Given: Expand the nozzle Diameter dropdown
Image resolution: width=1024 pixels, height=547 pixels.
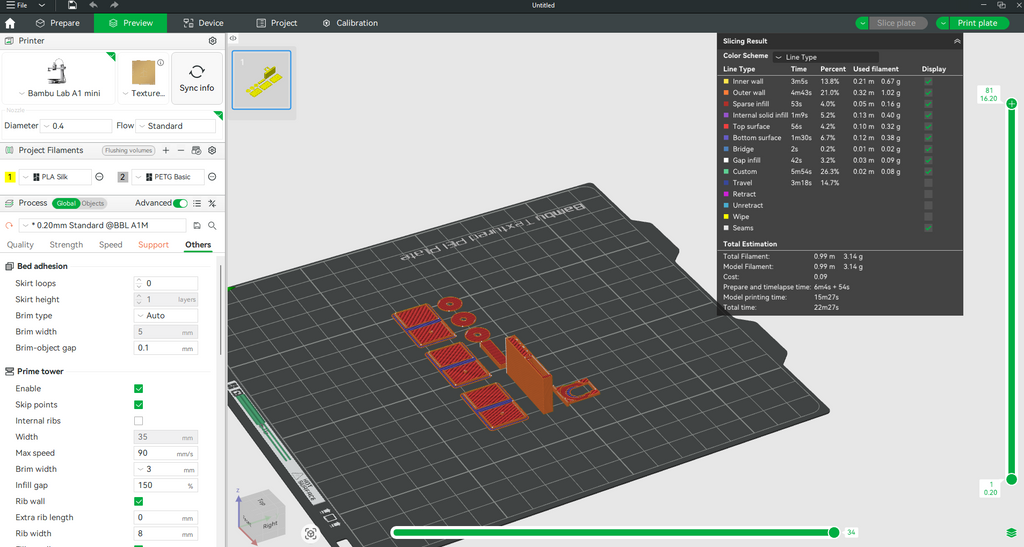Looking at the screenshot, I should 77,126.
